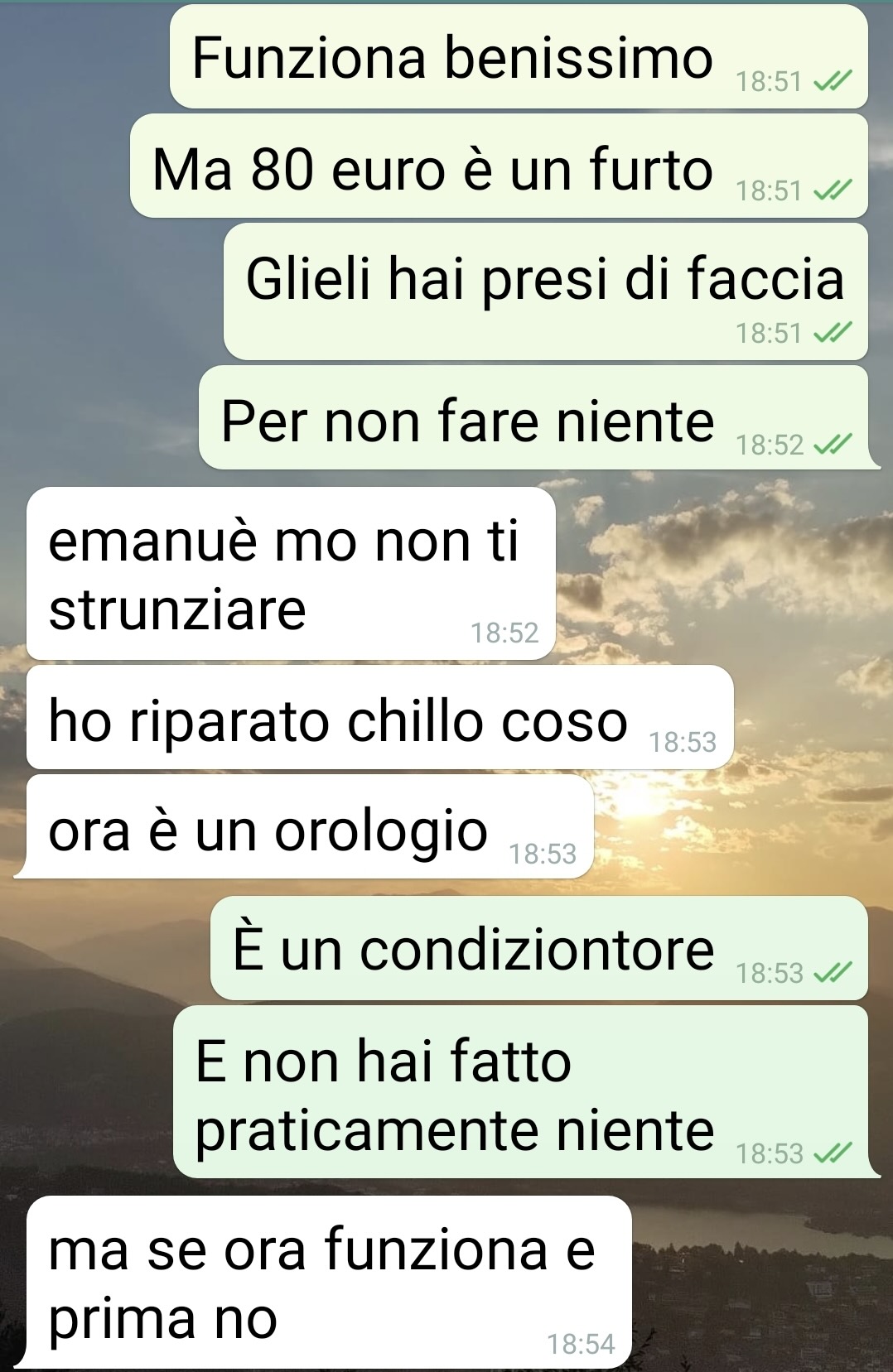The image size is (893, 1372).
Task: Select the 'È un condiziontore' message bubble
Action: coord(539,948)
